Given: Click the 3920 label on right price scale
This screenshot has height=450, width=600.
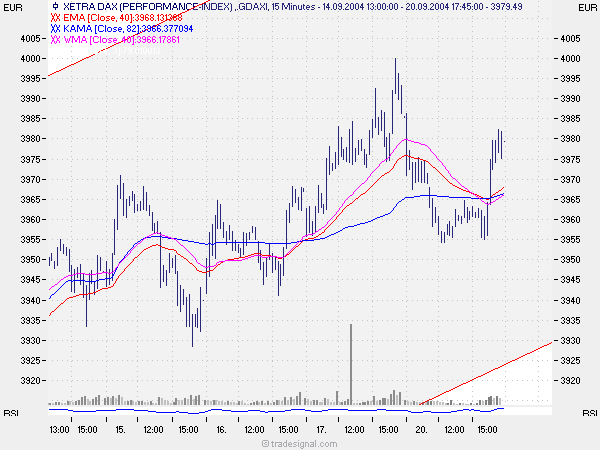Looking at the screenshot, I should (x=571, y=380).
